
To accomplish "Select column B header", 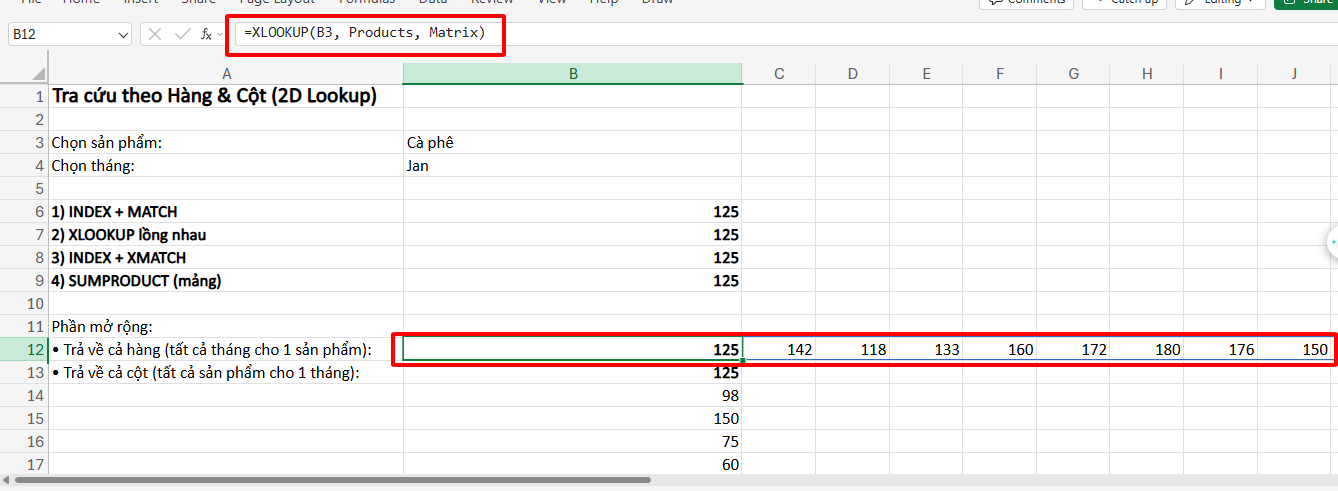I will 573,74.
